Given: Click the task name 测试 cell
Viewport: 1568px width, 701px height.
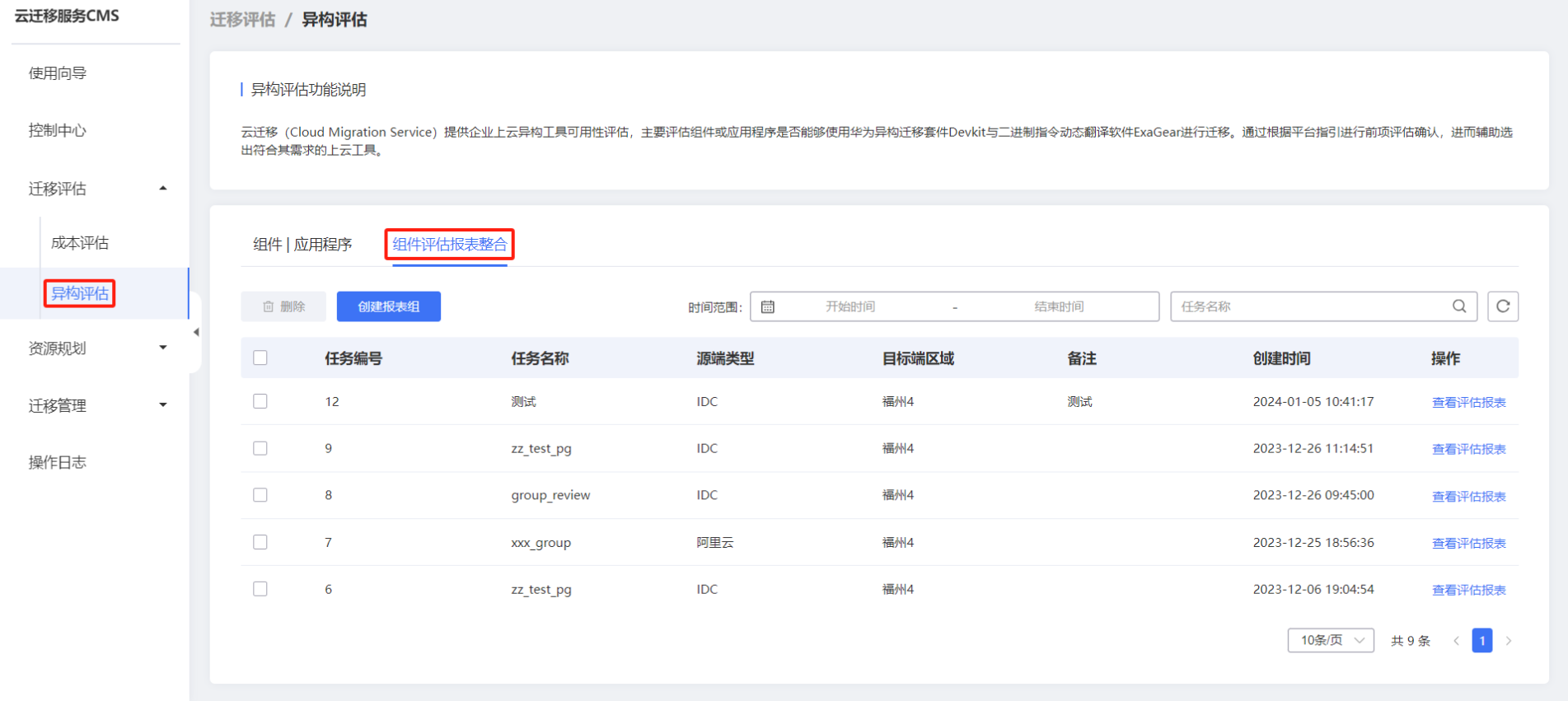Looking at the screenshot, I should tap(523, 401).
